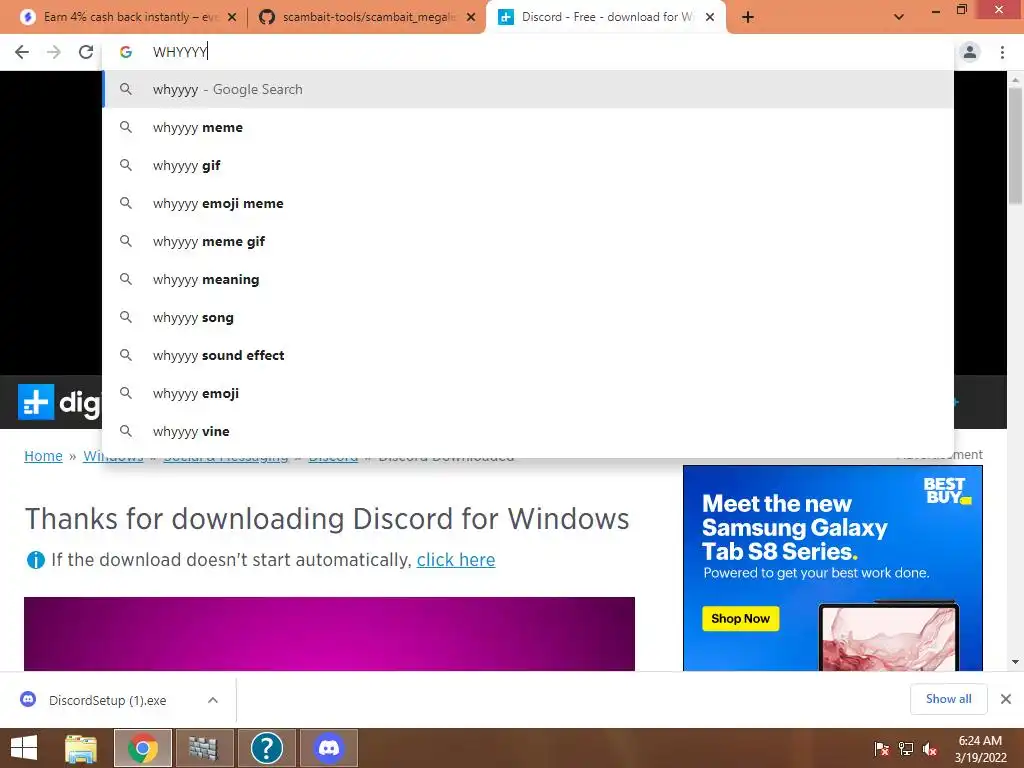Screen dimensions: 1024x768
Task: Click the 'click here' download link
Action: point(456,560)
